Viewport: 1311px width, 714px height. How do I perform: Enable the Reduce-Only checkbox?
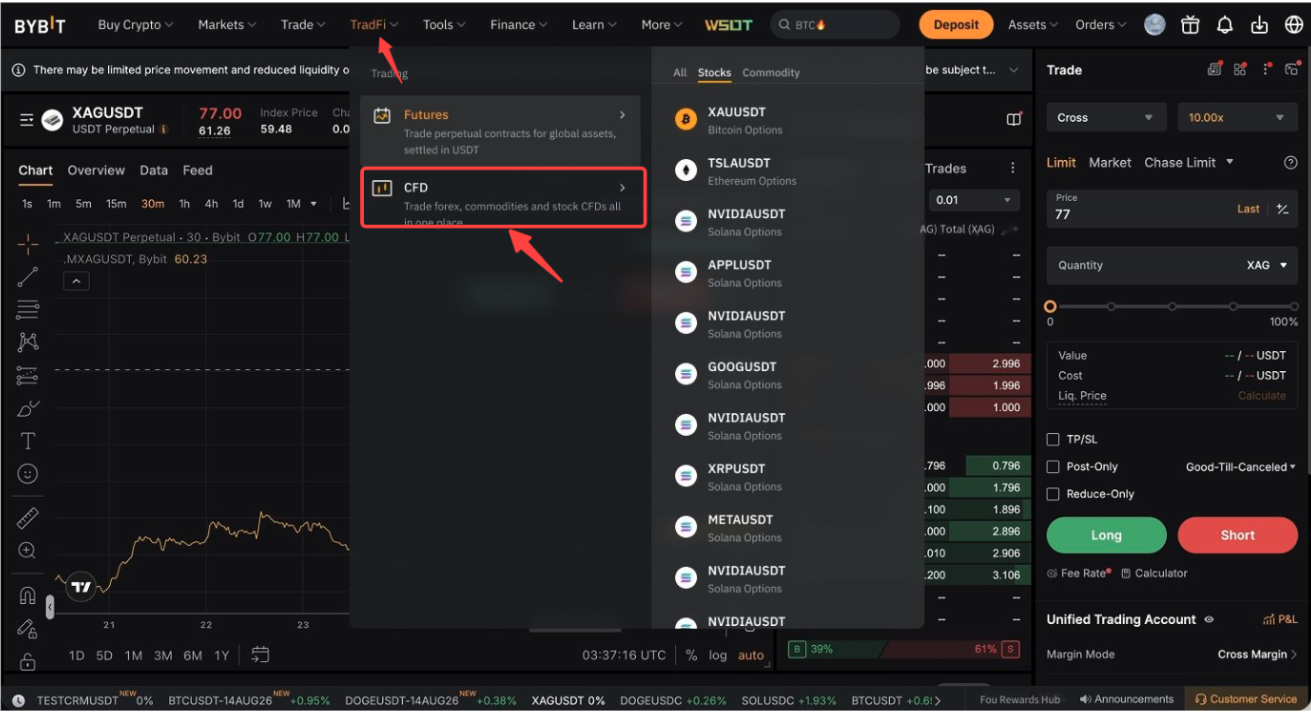(1053, 493)
